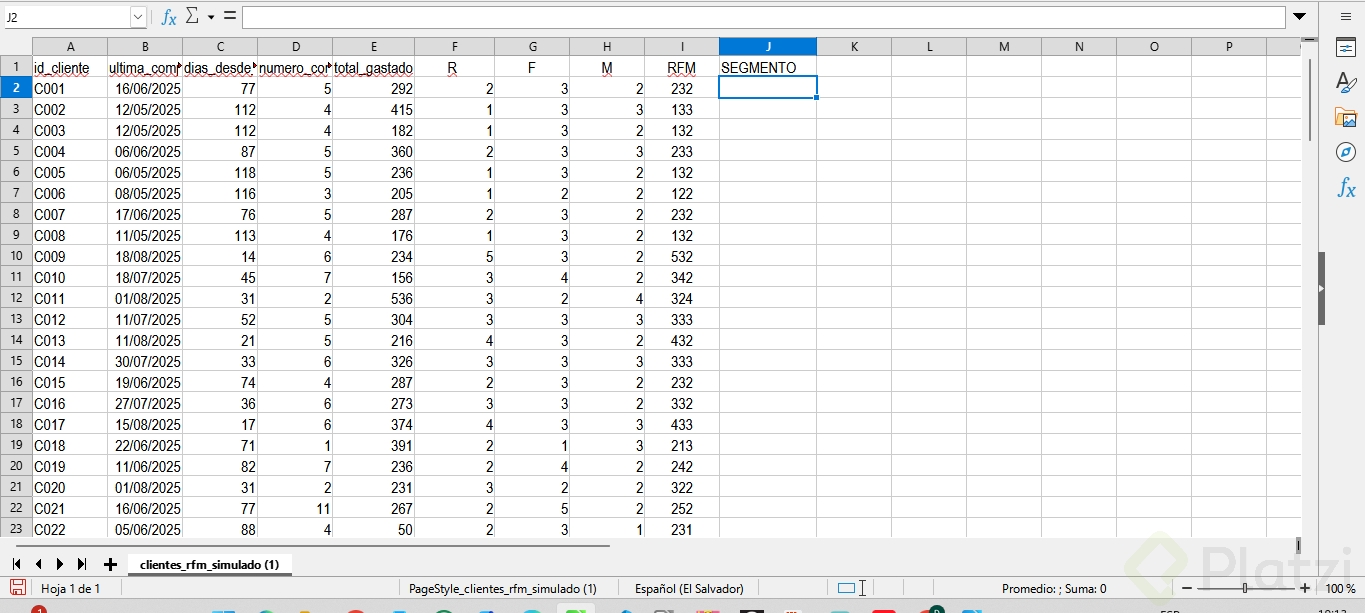Click the cell containing C015
The width and height of the screenshot is (1365, 613).
pos(70,382)
